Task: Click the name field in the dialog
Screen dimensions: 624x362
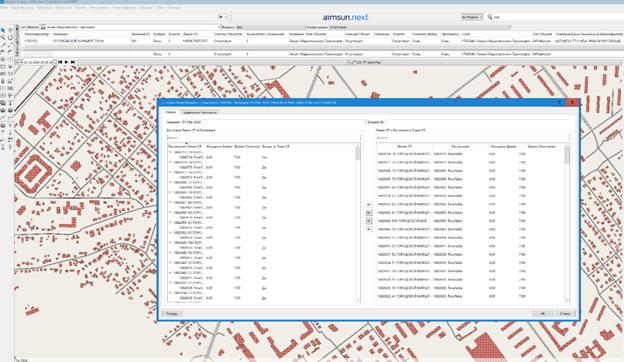Action: tap(272, 122)
